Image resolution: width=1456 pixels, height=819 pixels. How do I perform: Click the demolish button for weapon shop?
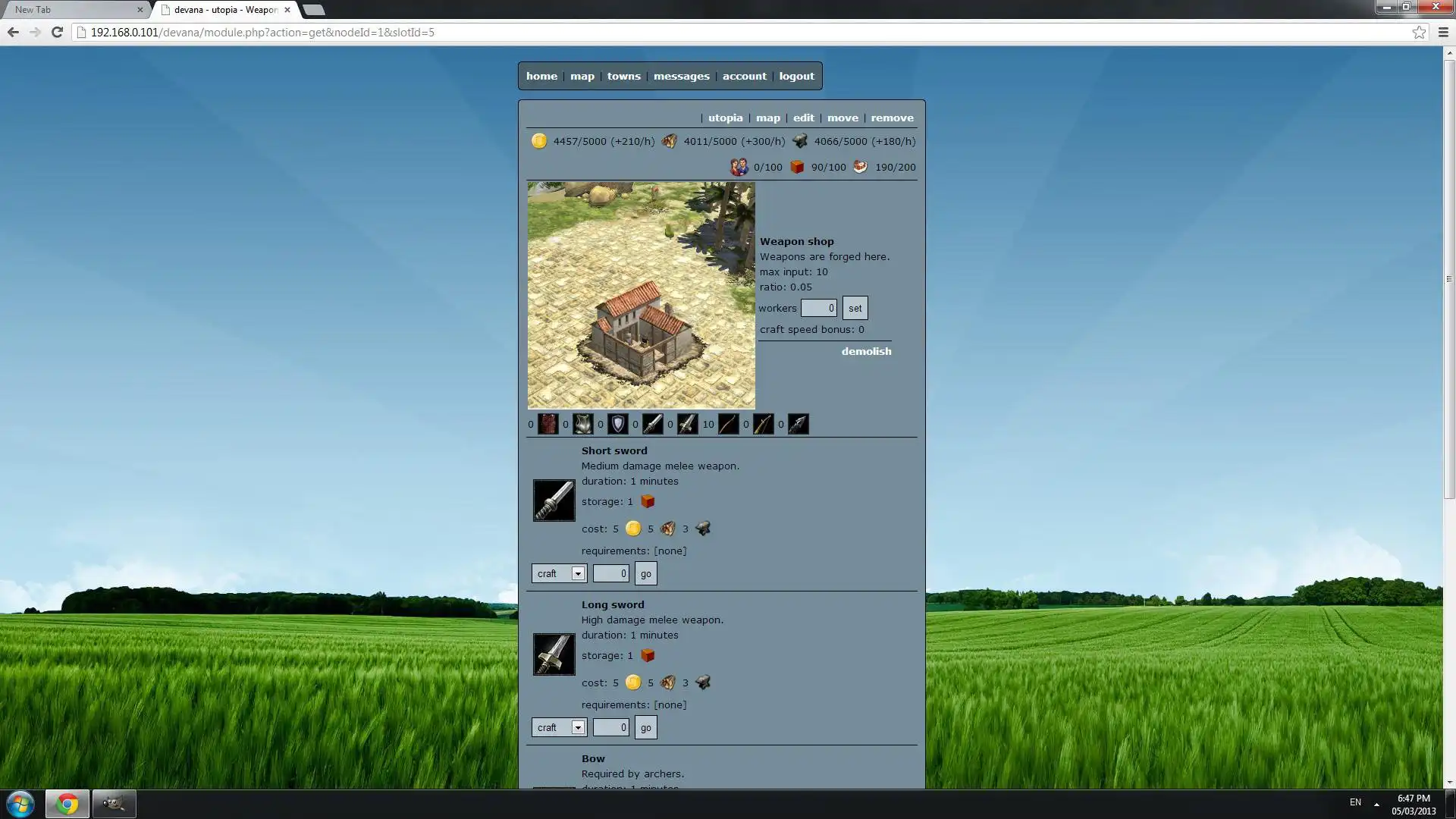coord(866,351)
